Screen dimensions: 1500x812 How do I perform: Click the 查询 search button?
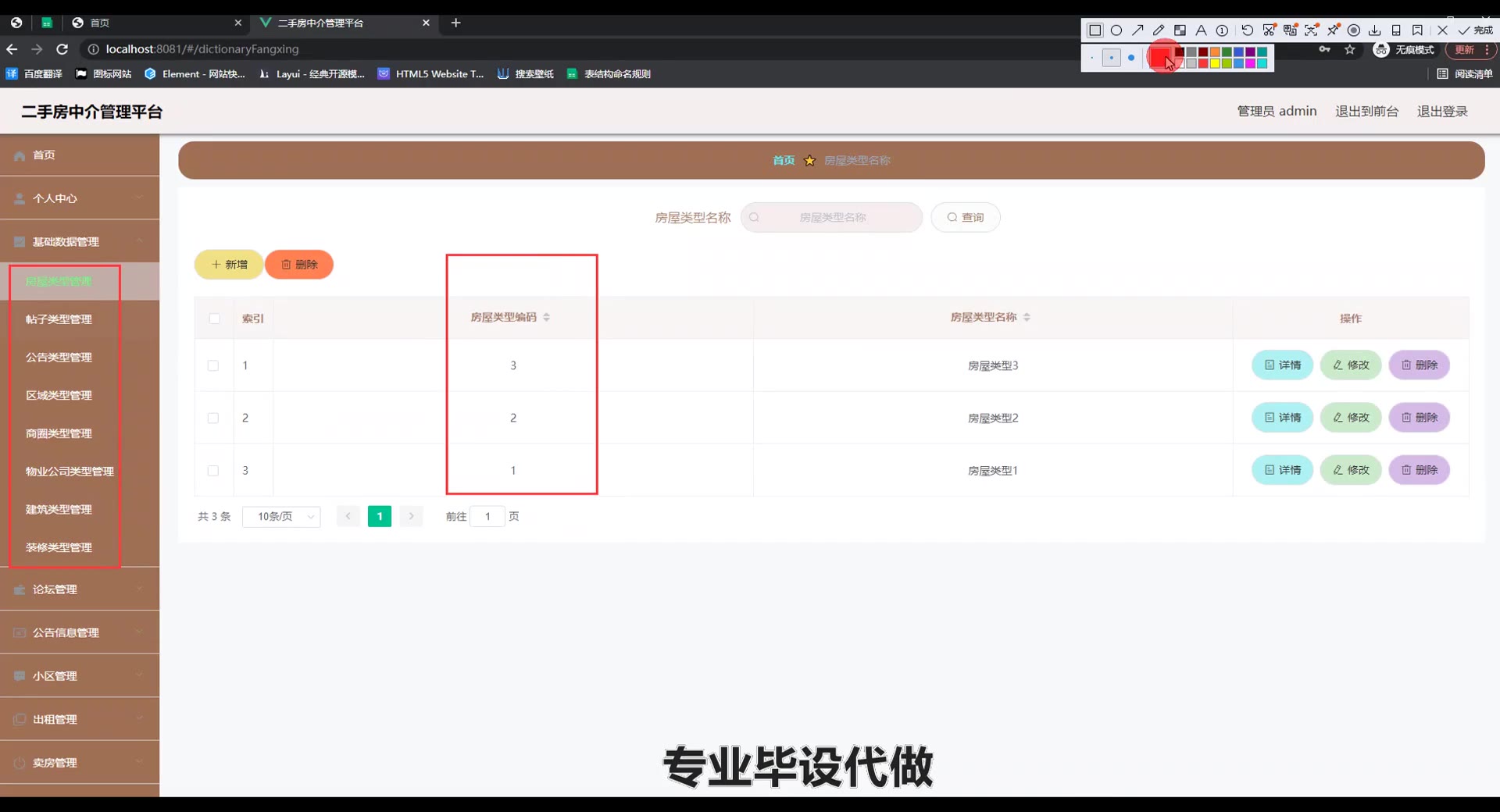[x=966, y=217]
